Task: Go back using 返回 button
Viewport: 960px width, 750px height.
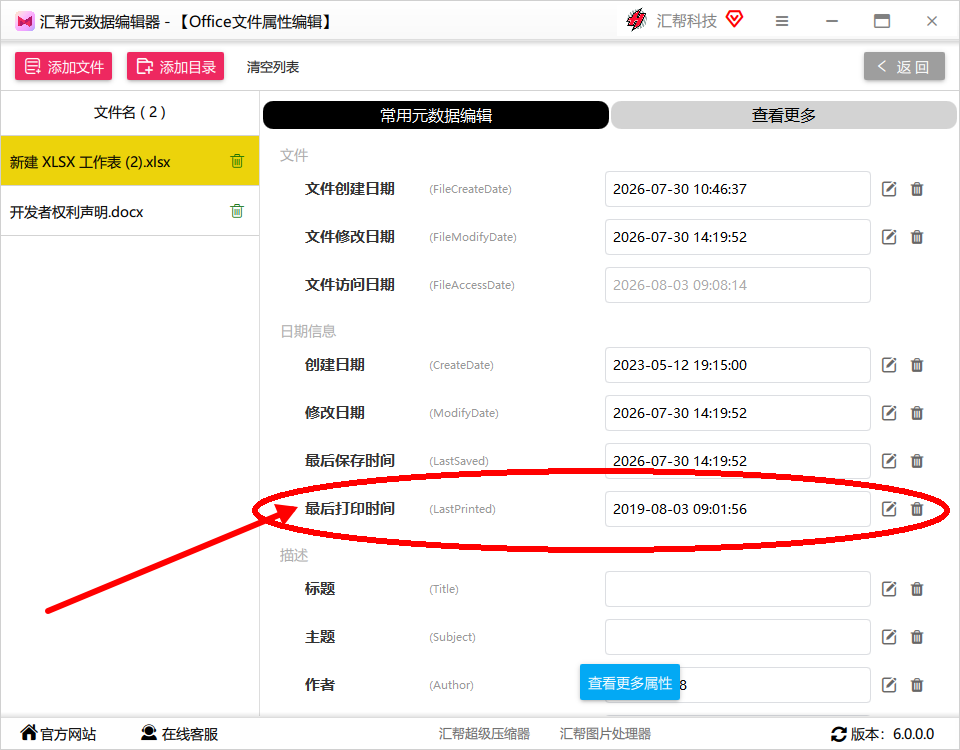Action: (904, 66)
